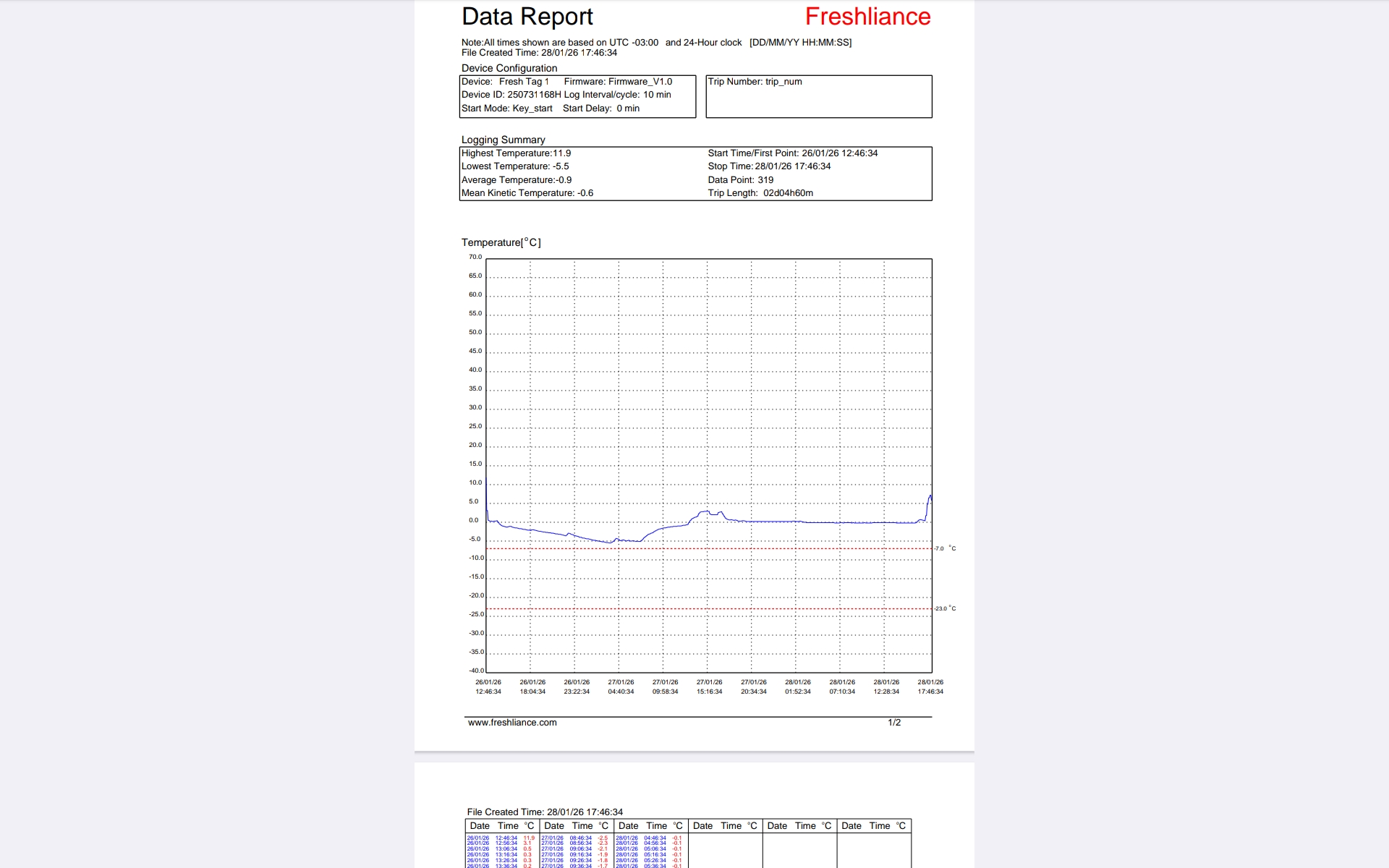1389x868 pixels.
Task: Click the red Freshliance brand logo
Action: pyautogui.click(x=867, y=17)
